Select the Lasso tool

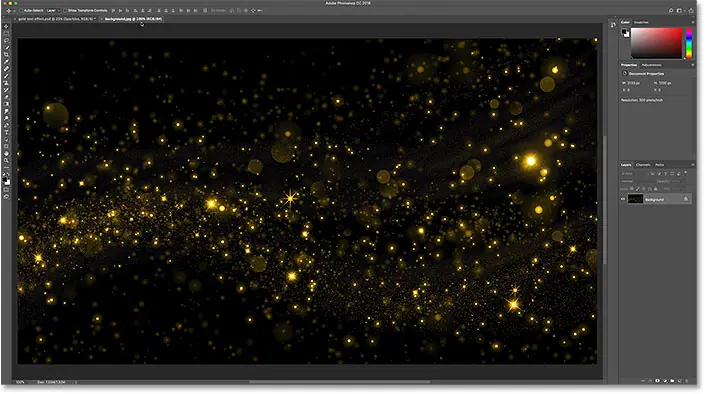point(6,40)
